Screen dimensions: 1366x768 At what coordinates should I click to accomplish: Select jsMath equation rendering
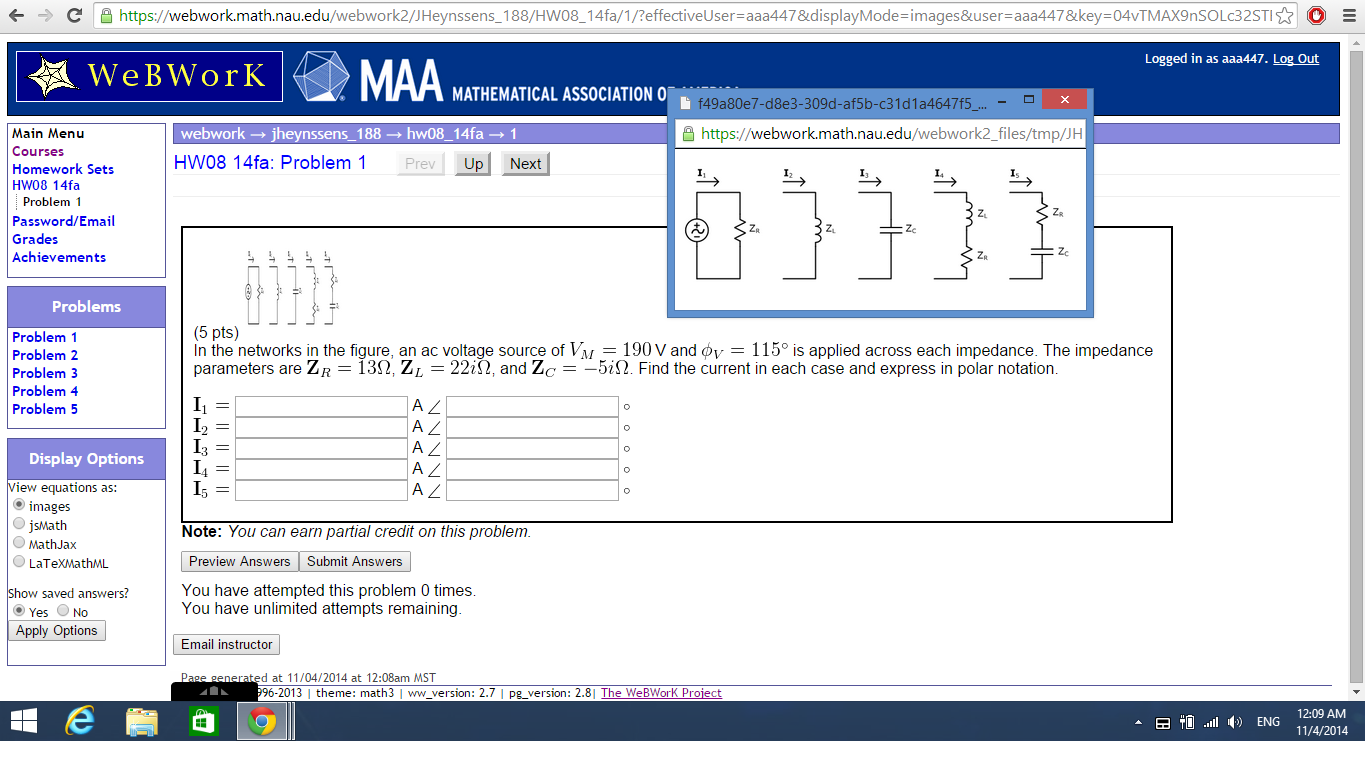[x=18, y=524]
